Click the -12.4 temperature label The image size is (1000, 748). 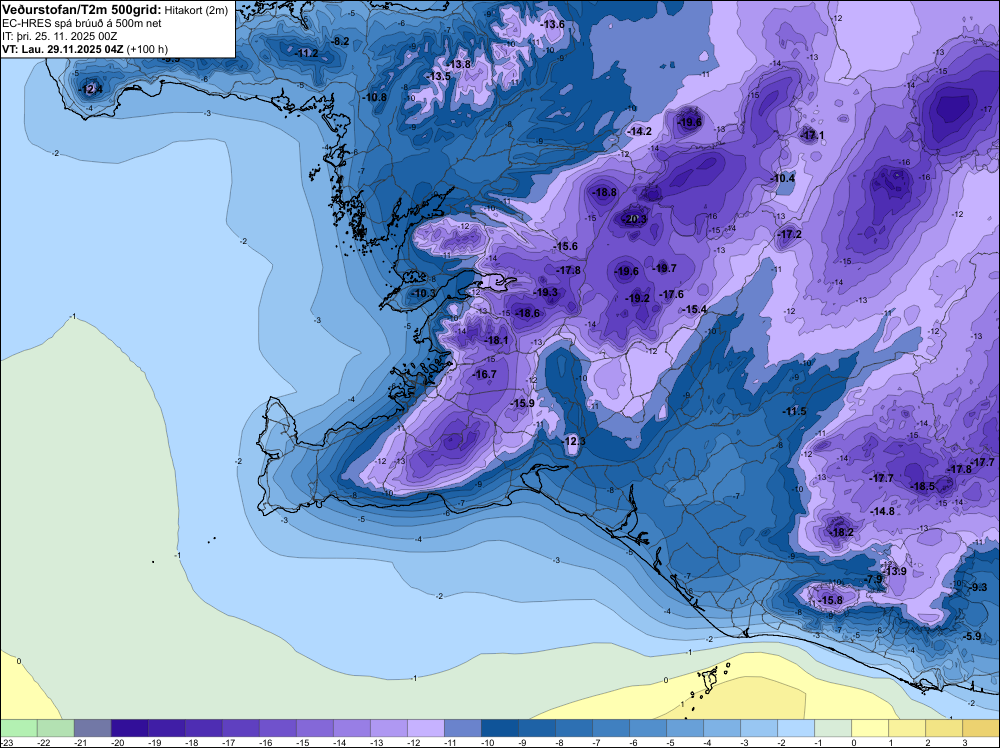tap(90, 89)
